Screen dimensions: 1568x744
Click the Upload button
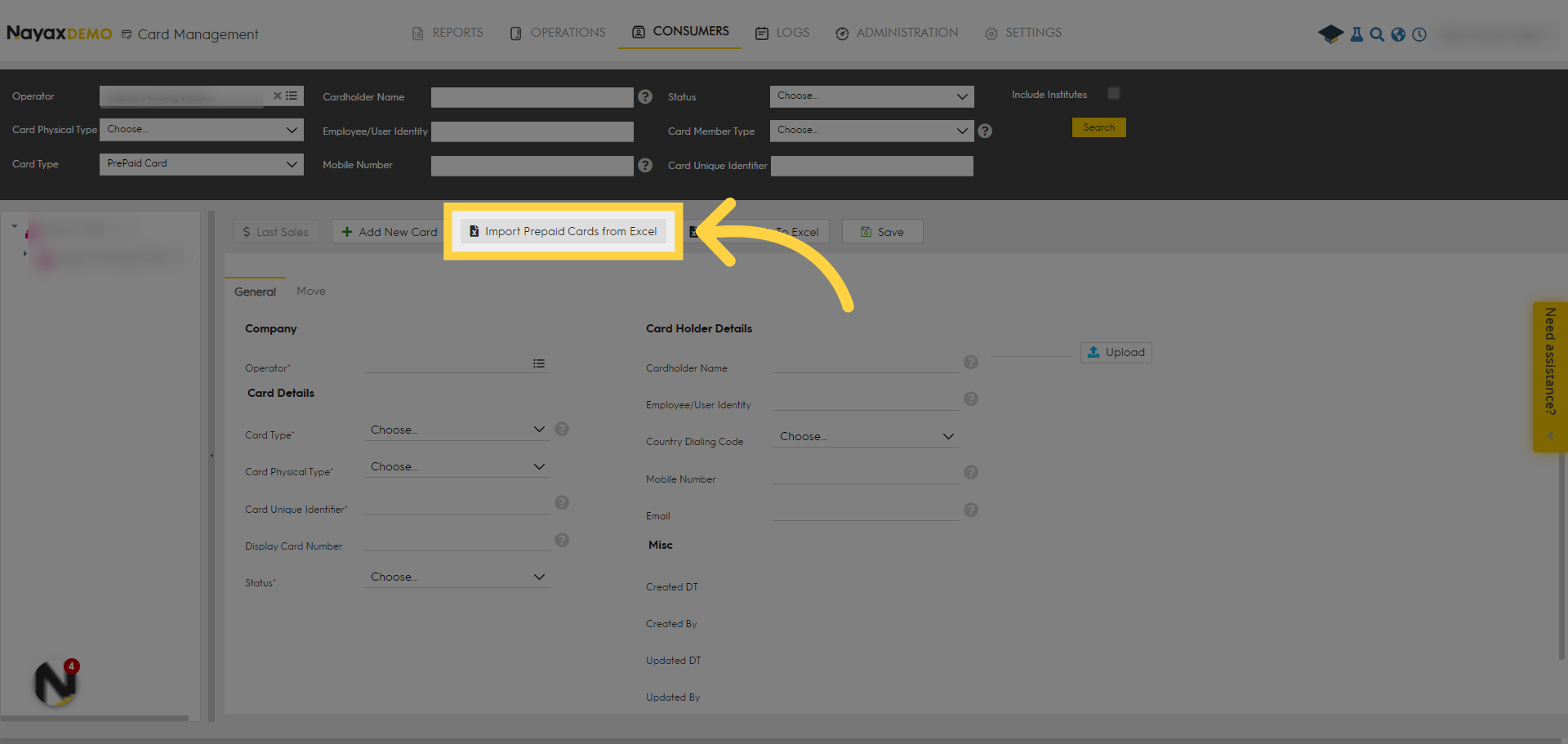[x=1116, y=352]
